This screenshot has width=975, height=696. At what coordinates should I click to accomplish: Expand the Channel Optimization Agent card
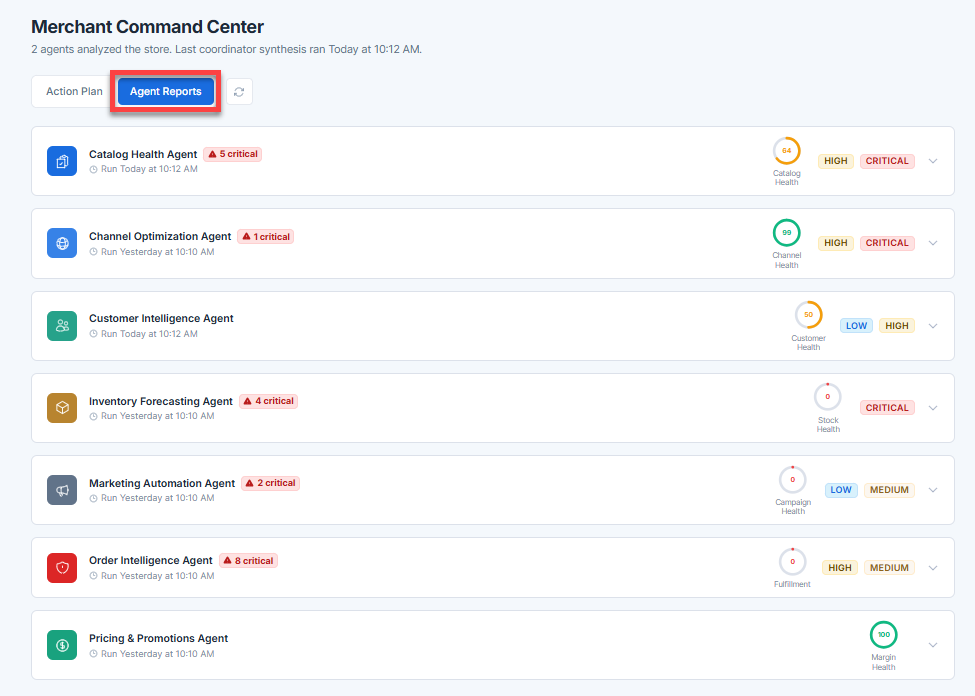pos(933,243)
